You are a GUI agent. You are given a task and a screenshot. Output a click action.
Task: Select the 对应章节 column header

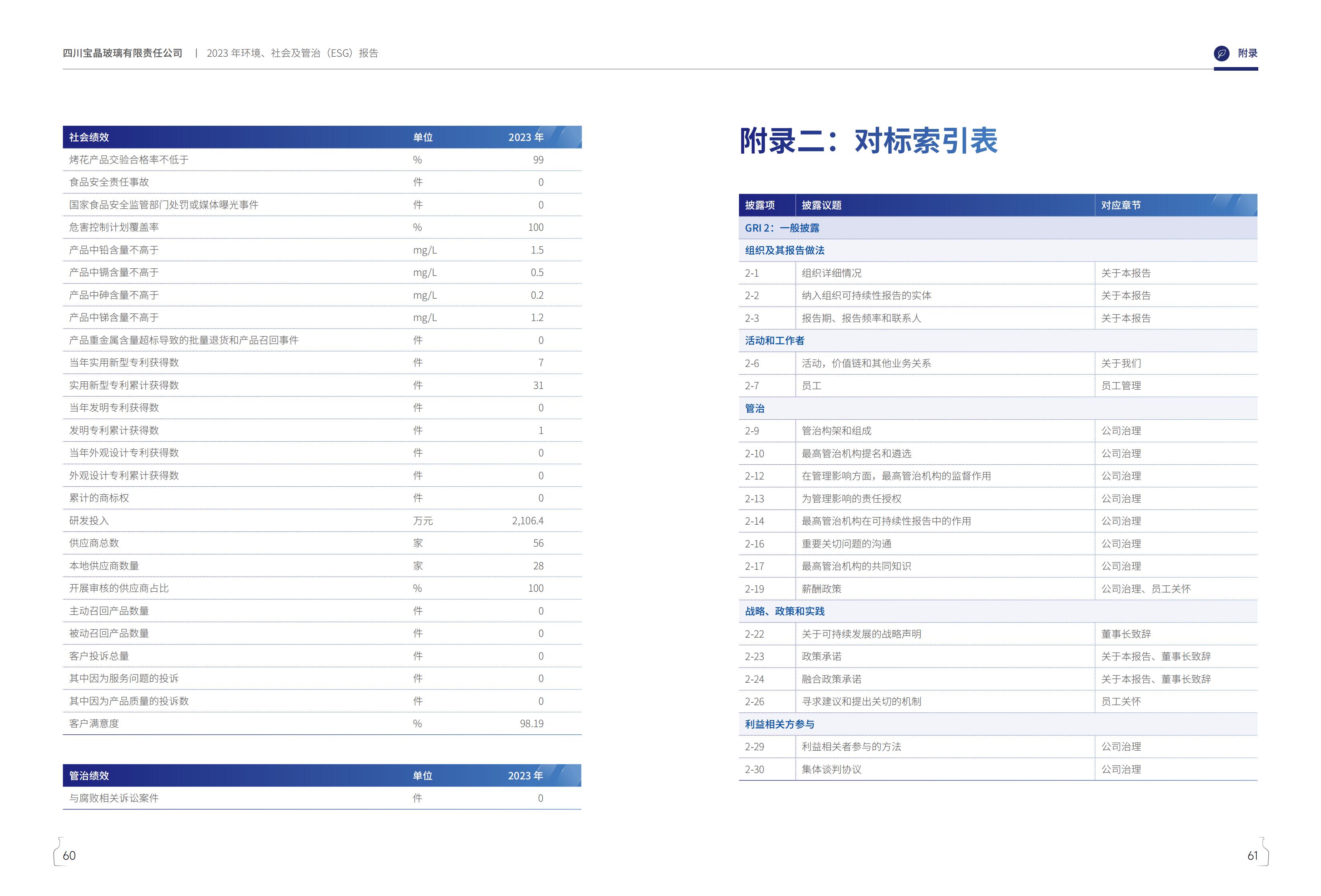click(1121, 205)
